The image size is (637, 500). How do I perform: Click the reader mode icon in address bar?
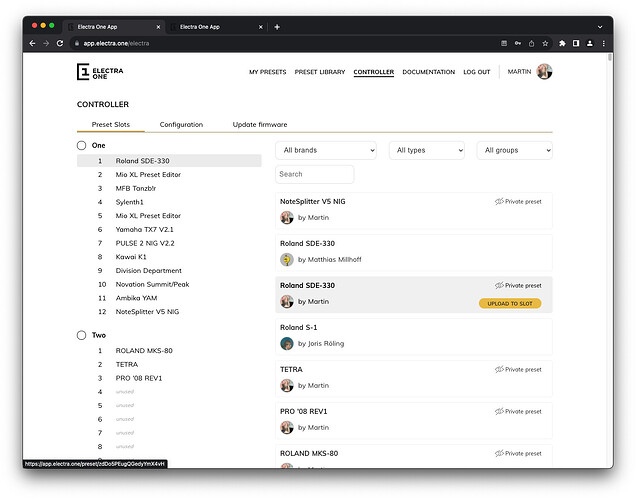click(504, 43)
